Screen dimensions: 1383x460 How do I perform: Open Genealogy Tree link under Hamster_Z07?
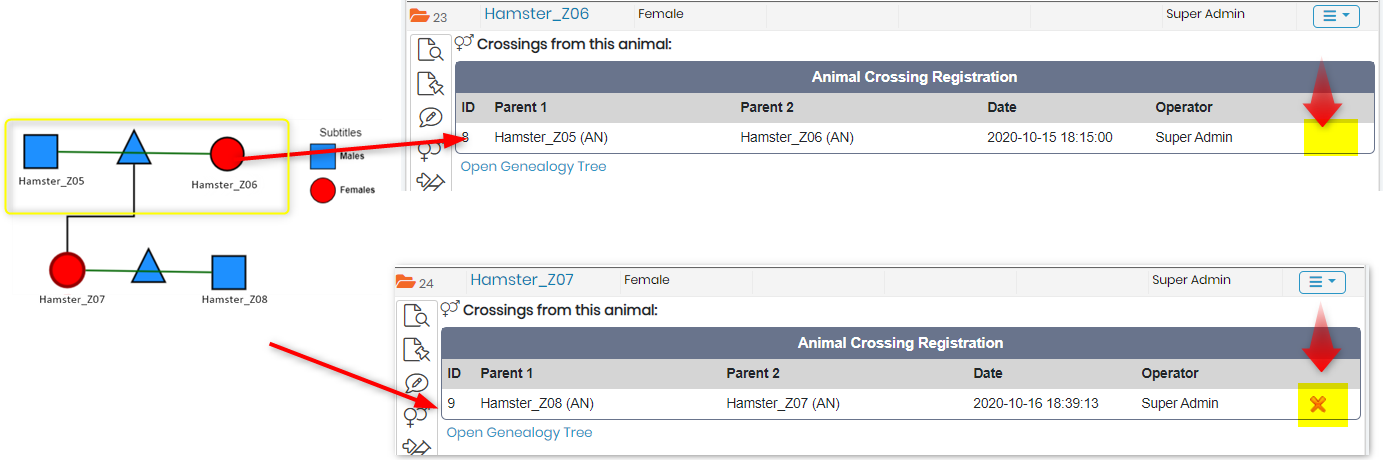(x=519, y=432)
